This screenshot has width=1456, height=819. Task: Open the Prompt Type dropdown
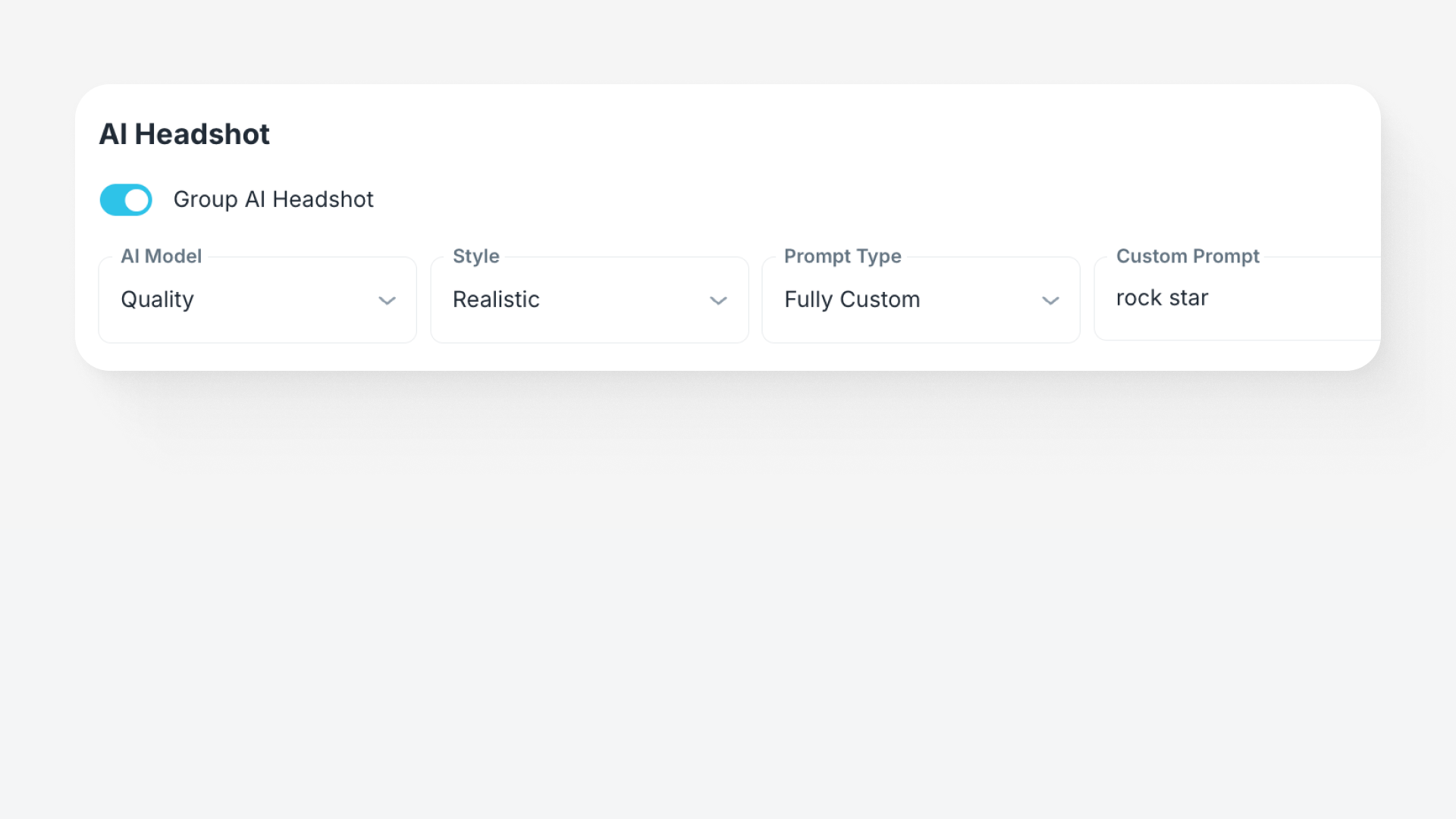pyautogui.click(x=921, y=300)
